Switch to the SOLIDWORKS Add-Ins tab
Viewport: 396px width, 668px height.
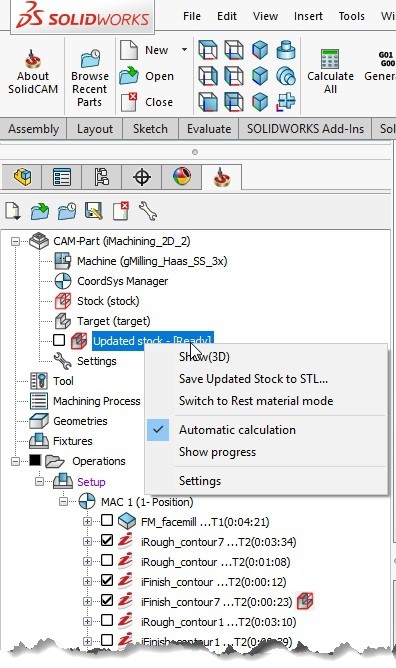tap(305, 129)
